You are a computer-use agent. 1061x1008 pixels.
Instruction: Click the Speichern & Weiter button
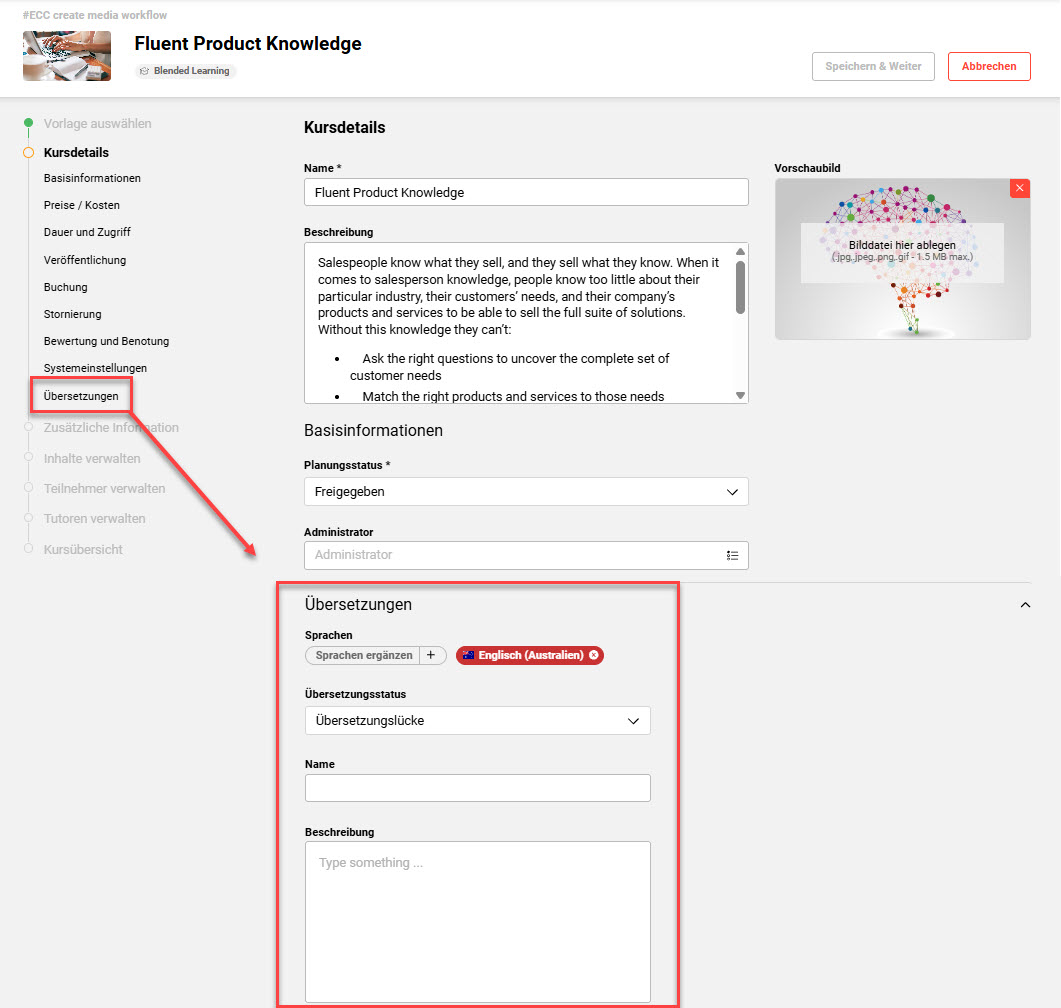coord(873,66)
